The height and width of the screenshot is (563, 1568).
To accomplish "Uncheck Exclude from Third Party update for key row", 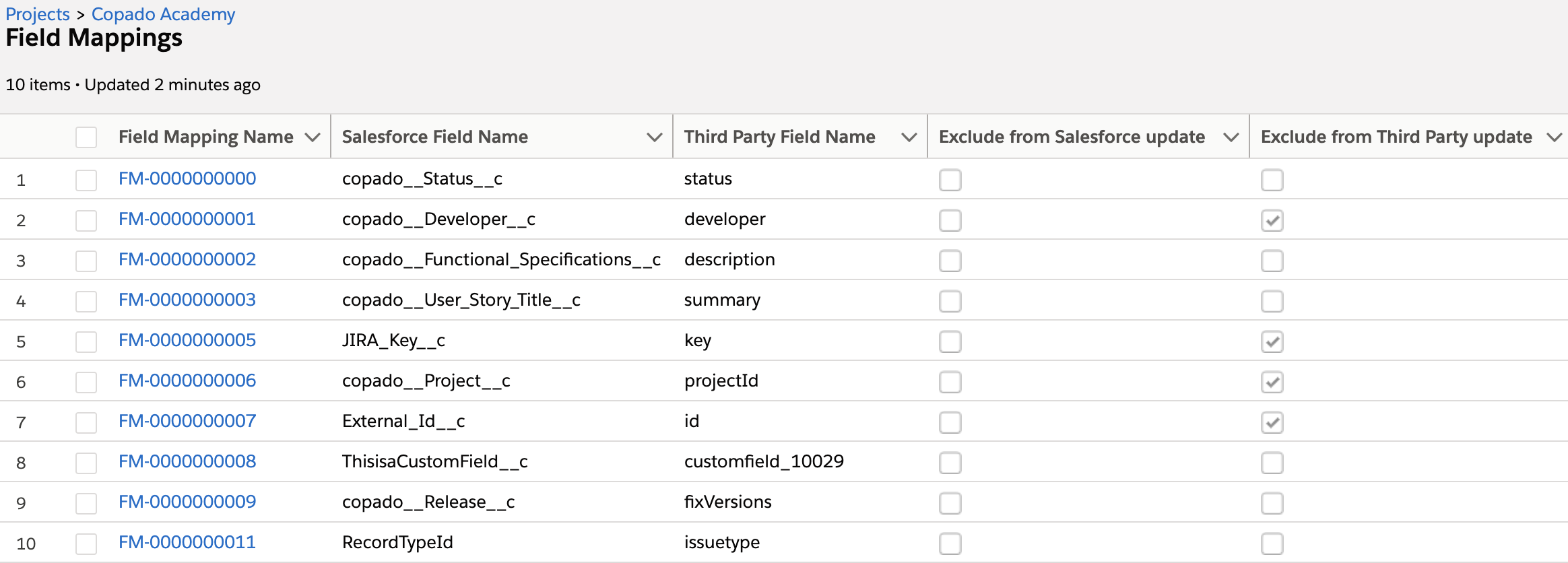I will tap(1272, 341).
